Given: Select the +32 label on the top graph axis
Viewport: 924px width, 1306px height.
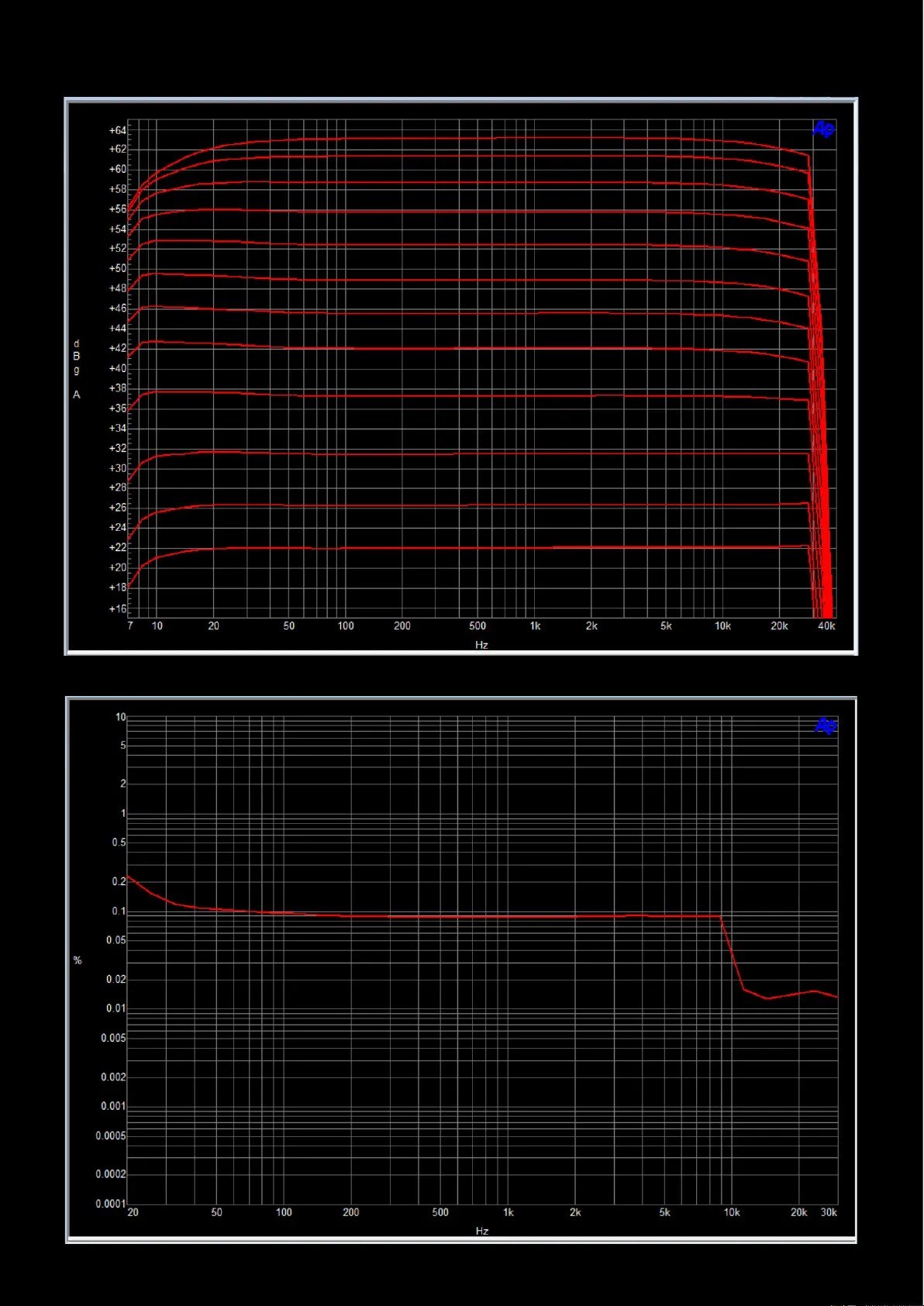Looking at the screenshot, I should pos(117,448).
